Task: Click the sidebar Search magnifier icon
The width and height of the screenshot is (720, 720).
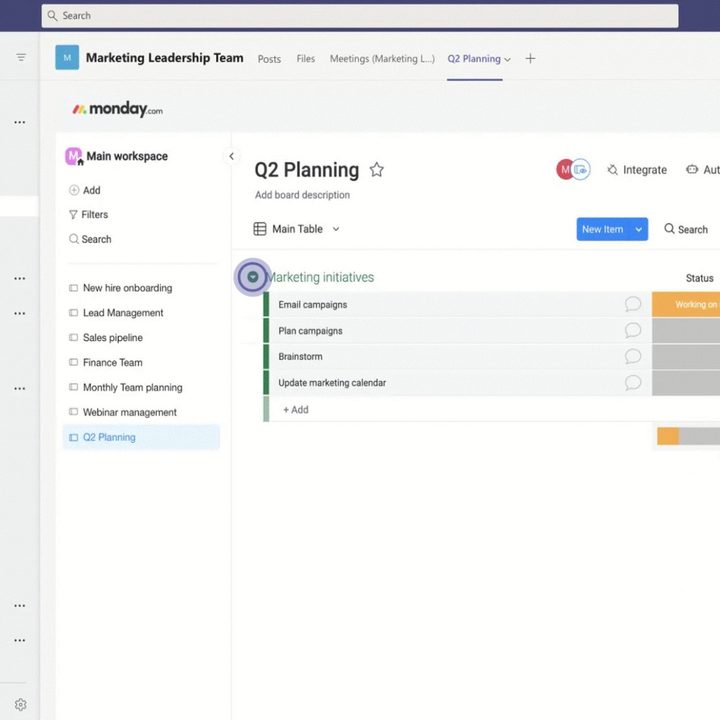Action: [x=74, y=239]
